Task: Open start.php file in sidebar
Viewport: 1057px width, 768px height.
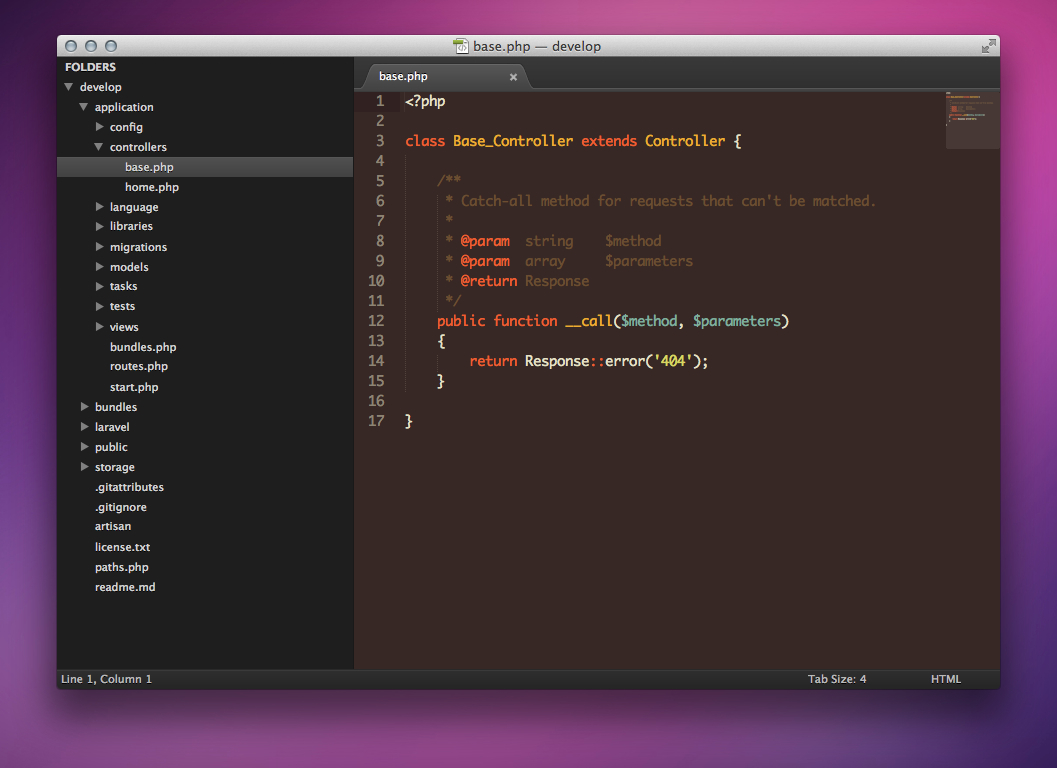Action: tap(134, 387)
